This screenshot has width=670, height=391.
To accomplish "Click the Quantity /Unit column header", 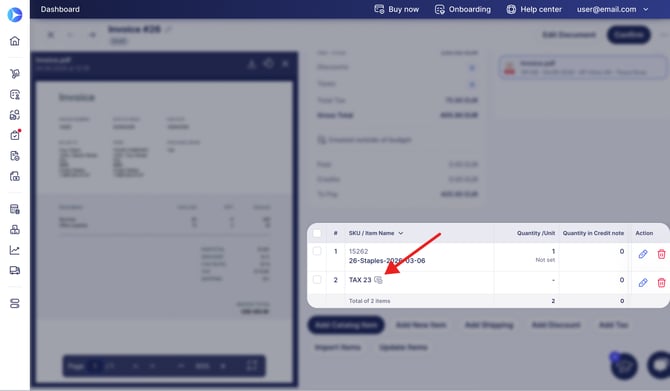I will (536, 233).
